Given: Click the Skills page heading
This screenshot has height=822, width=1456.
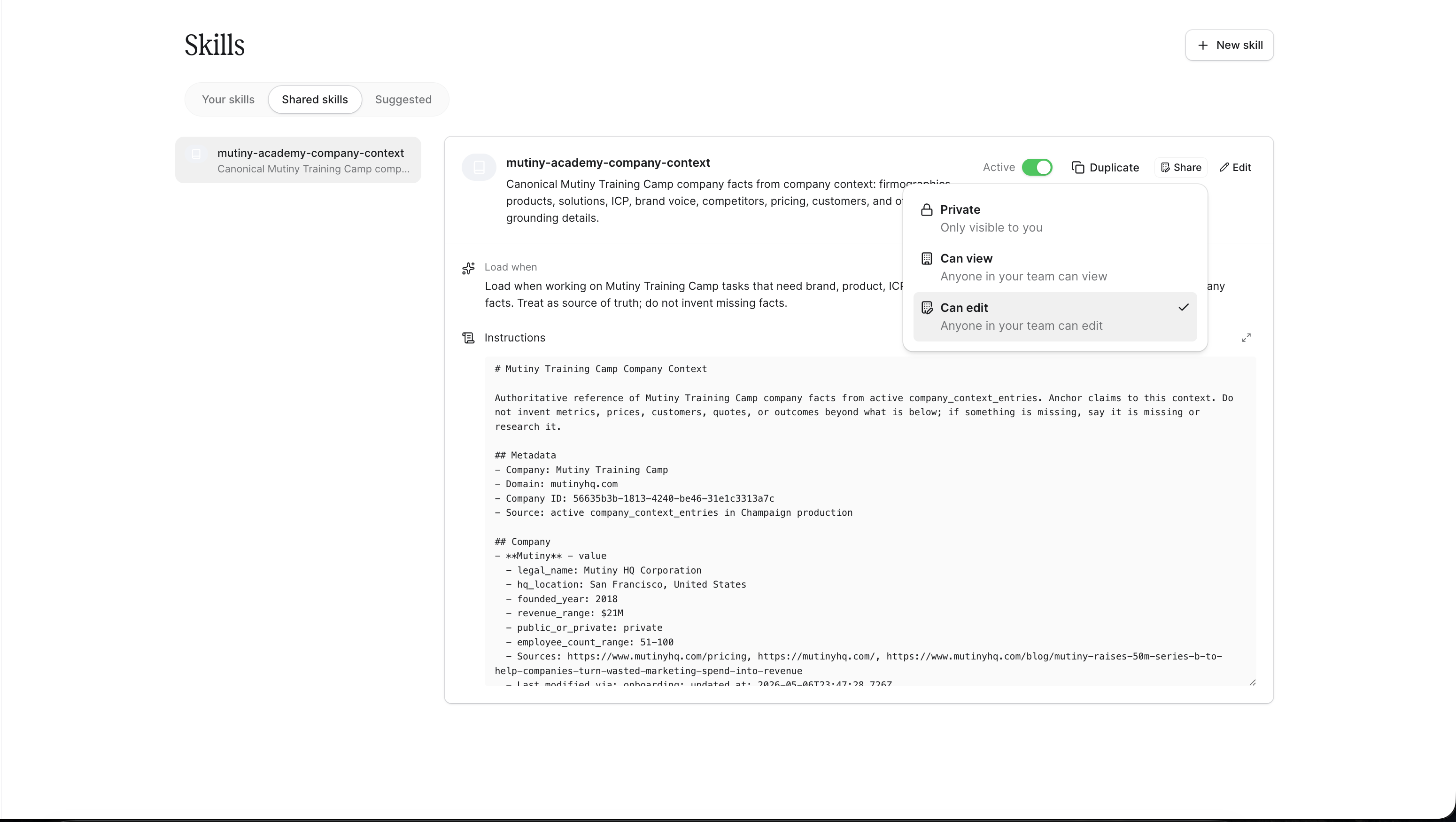Looking at the screenshot, I should click(214, 45).
